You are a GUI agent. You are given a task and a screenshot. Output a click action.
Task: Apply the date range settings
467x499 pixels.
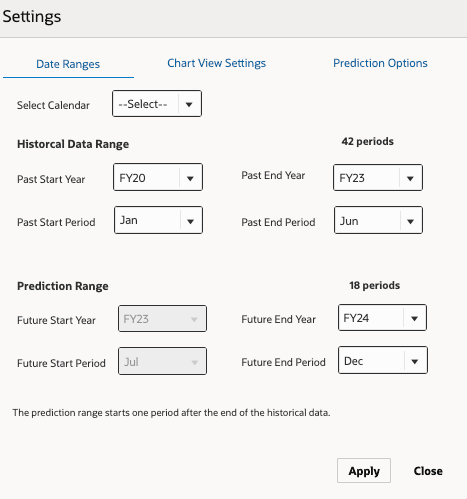[x=364, y=471]
